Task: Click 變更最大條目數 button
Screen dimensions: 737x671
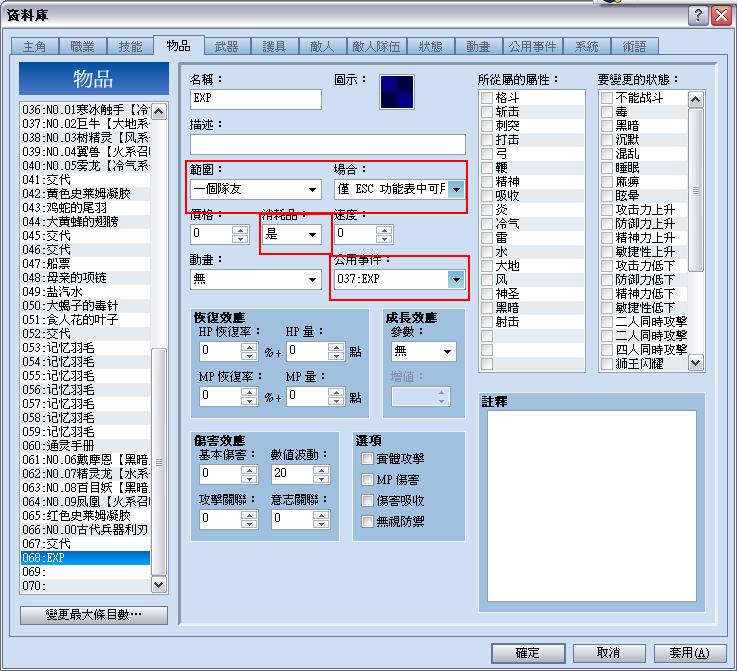Action: 94,615
